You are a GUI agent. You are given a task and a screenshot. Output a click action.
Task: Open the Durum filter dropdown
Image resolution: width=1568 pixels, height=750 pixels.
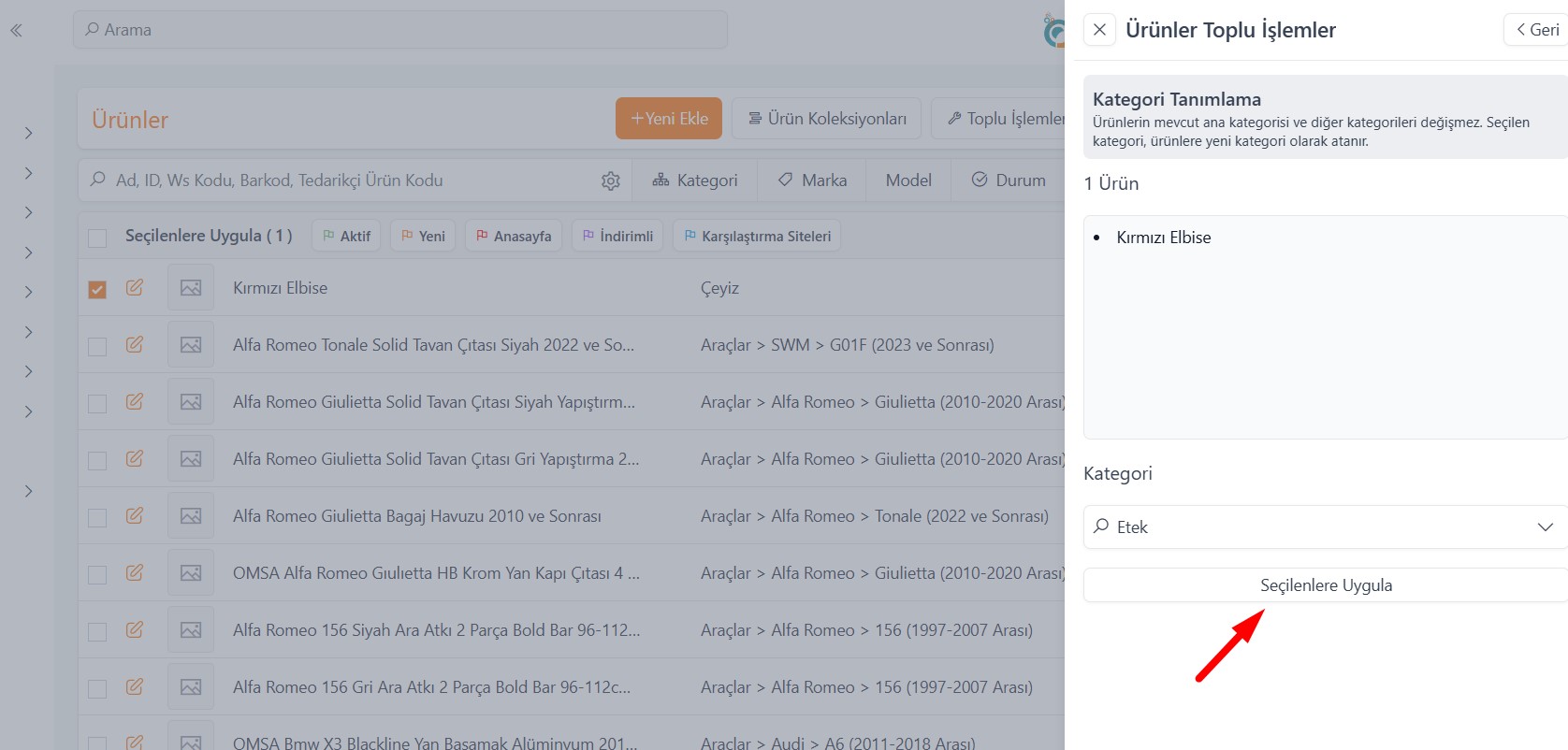pyautogui.click(x=1009, y=180)
